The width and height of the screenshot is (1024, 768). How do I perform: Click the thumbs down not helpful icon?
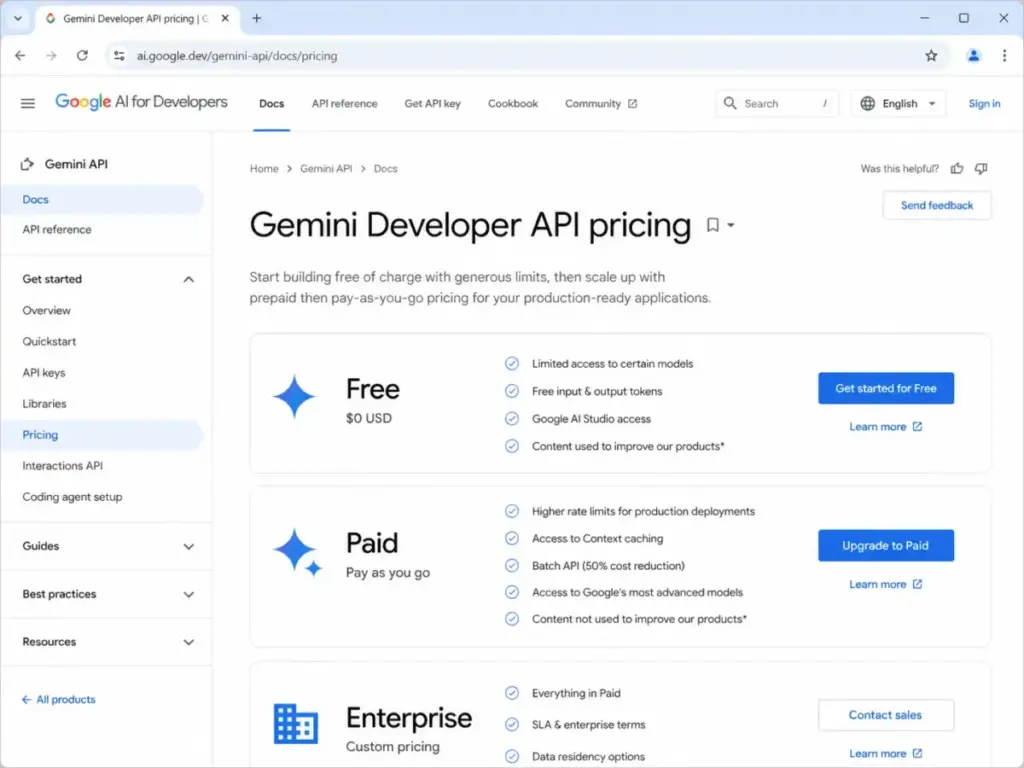pyautogui.click(x=981, y=168)
